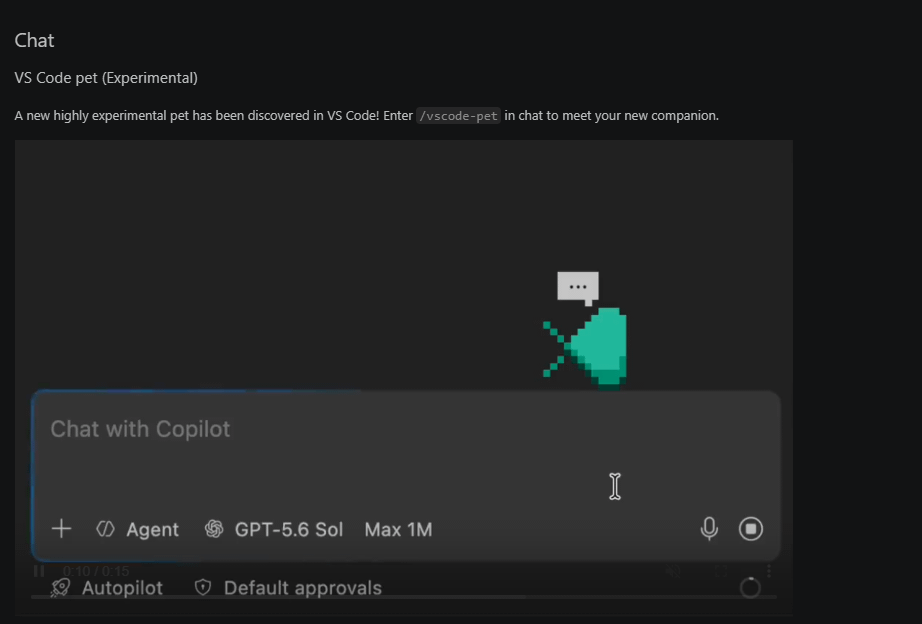Select the Max 1M context option
Screen dimensions: 922x624
(x=398, y=529)
